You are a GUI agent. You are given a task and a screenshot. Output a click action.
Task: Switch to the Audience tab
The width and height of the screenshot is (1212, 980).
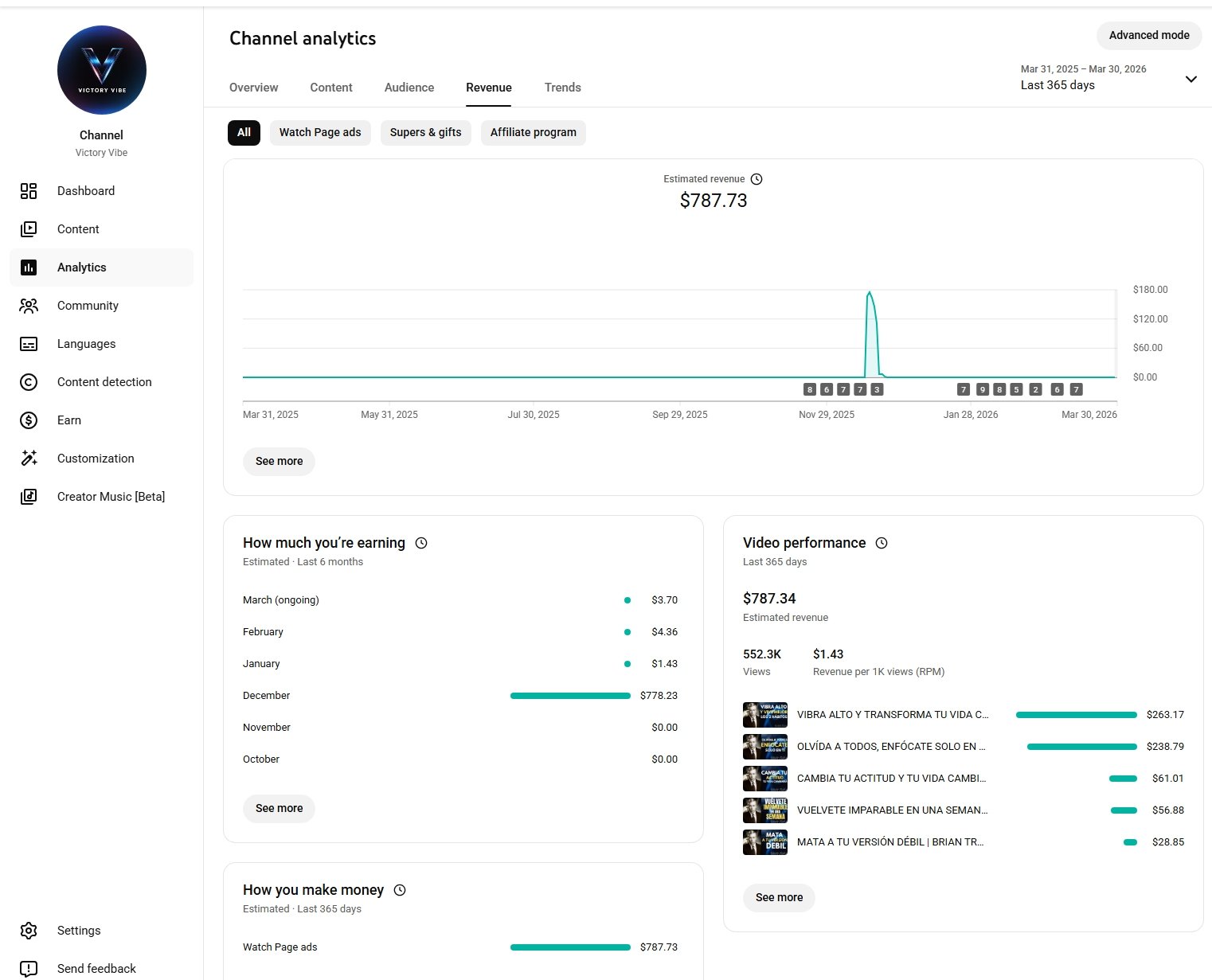(409, 88)
